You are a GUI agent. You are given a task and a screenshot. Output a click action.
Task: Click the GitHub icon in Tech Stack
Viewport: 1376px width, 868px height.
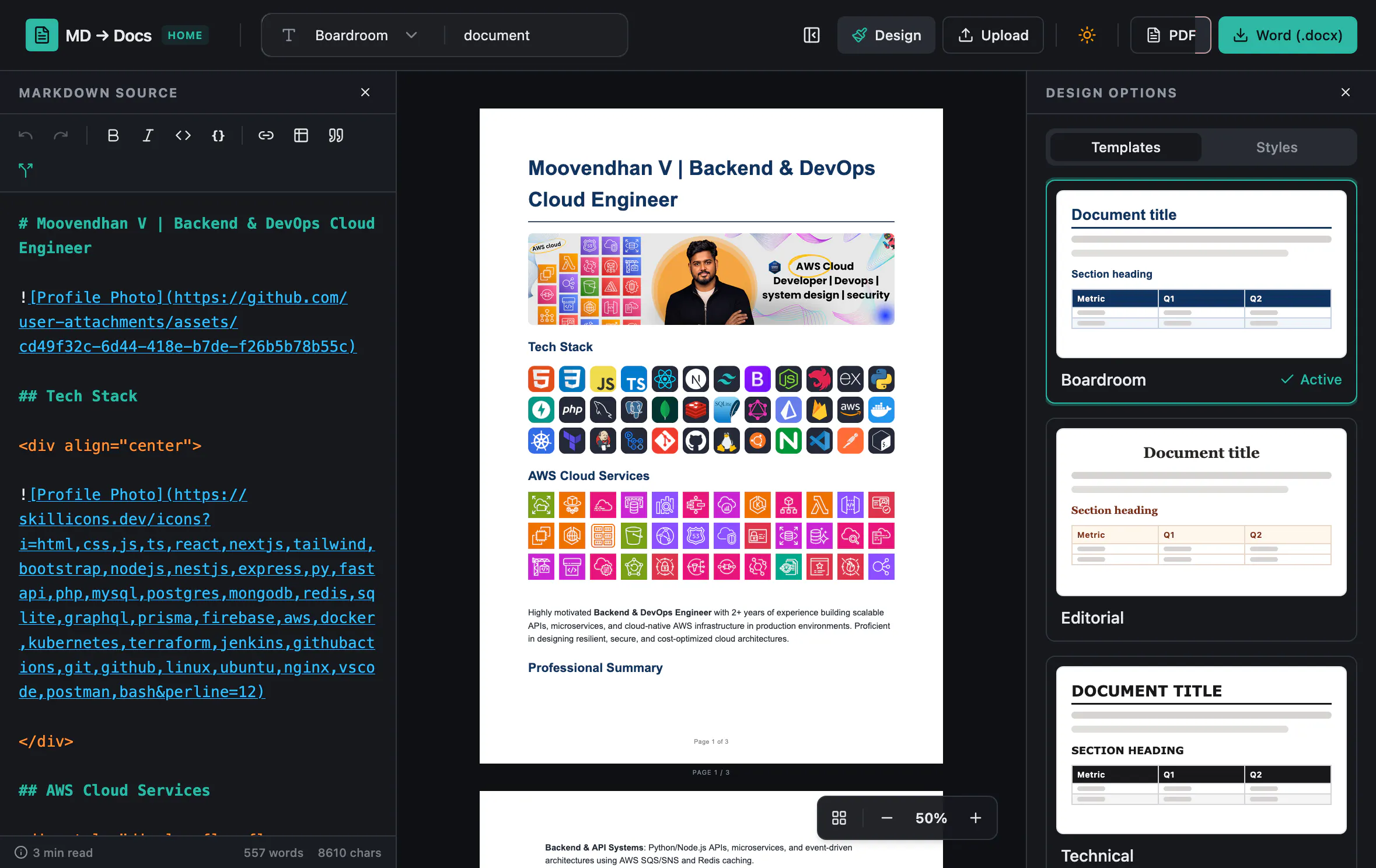pos(696,441)
